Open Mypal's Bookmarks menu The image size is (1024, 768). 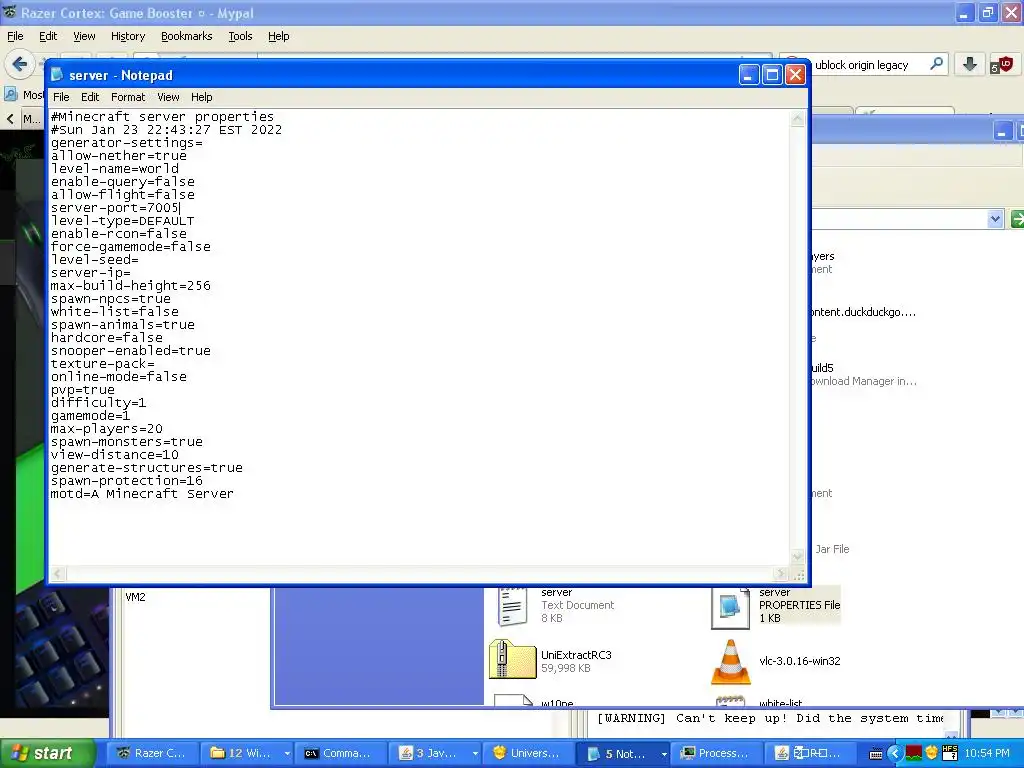click(x=186, y=36)
